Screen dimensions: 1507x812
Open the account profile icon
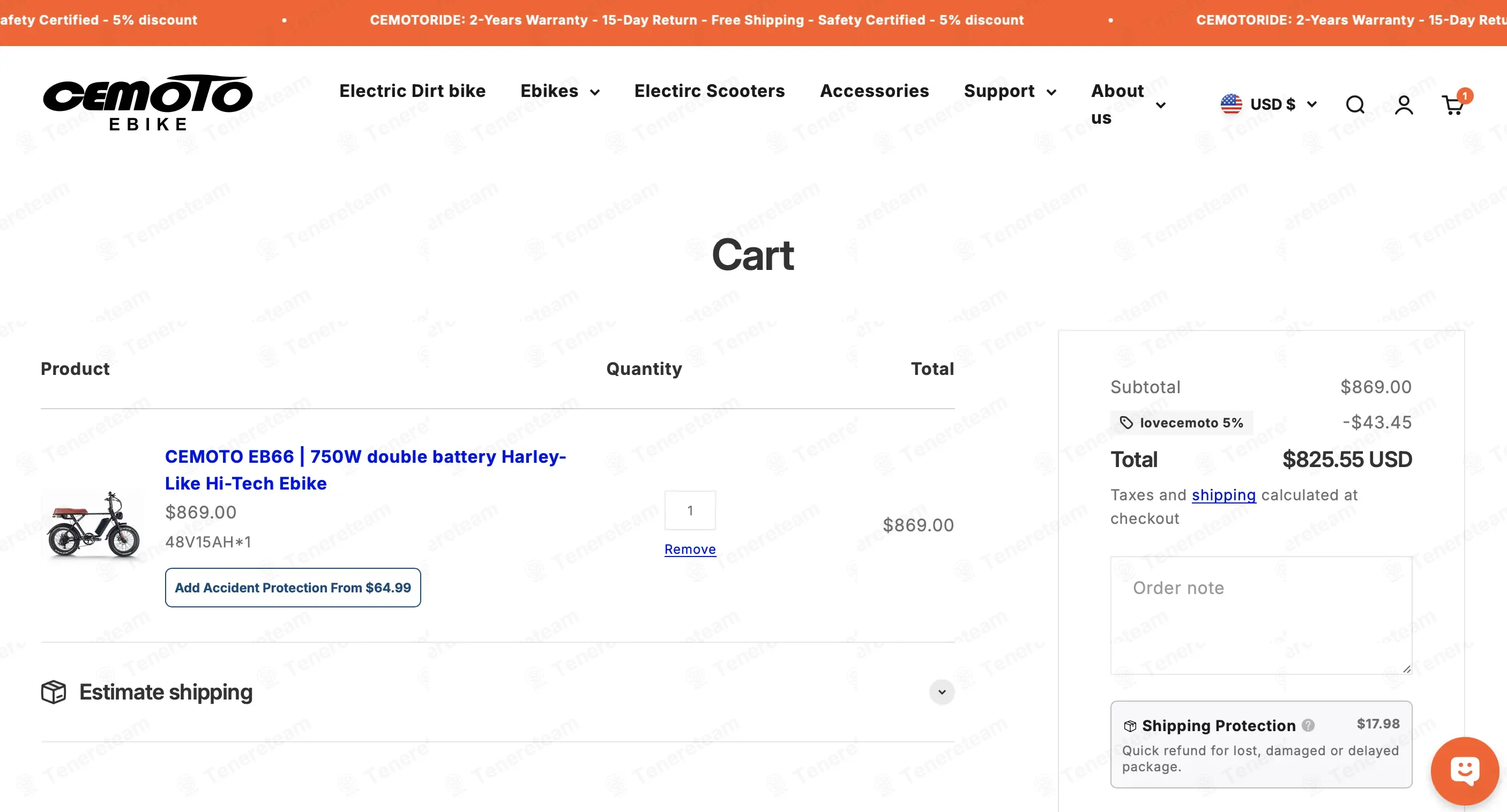click(x=1404, y=104)
